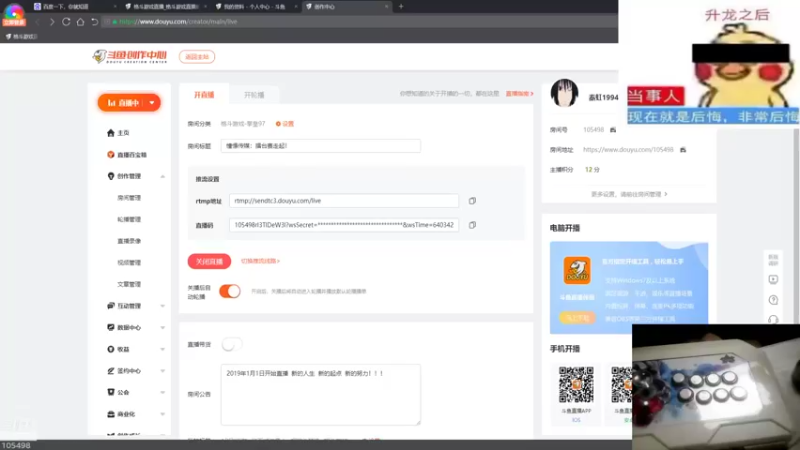The width and height of the screenshot is (800, 450).
Task: Click the rtmp address field
Action: click(344, 201)
